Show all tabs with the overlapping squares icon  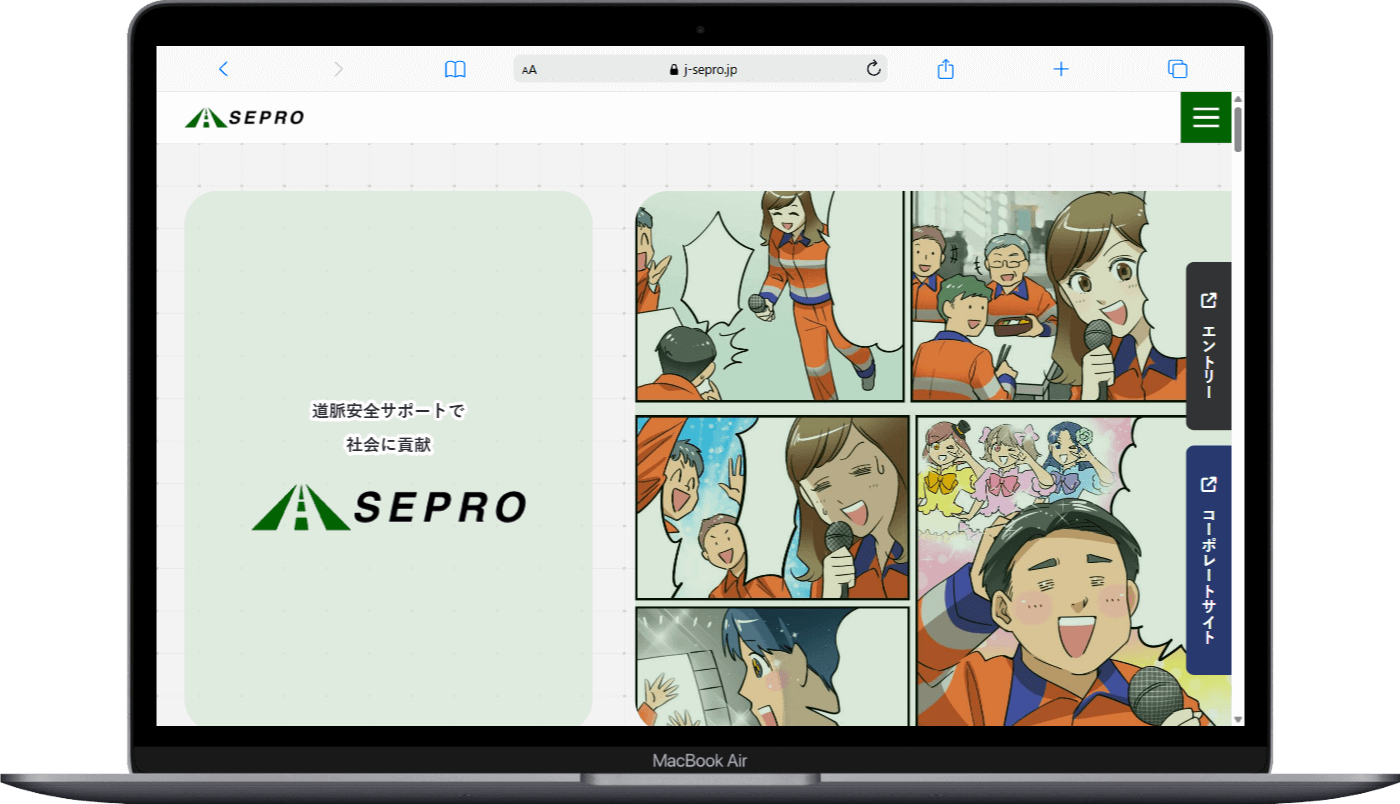(x=1178, y=69)
